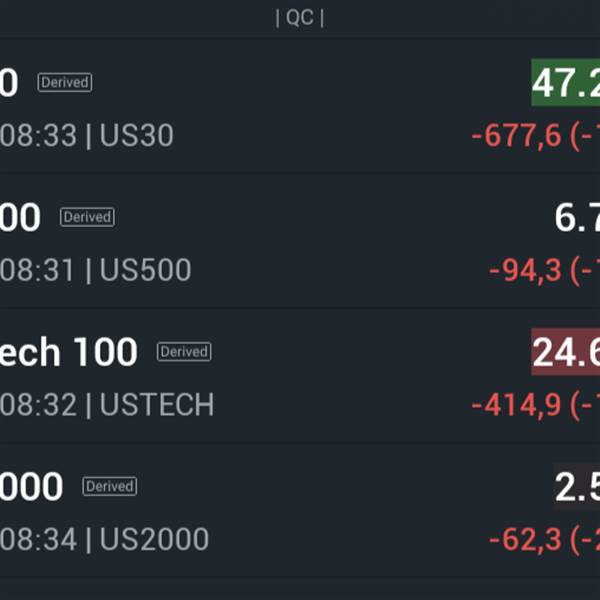Tap the green 47.2 price box
The height and width of the screenshot is (600, 600).
pos(566,84)
